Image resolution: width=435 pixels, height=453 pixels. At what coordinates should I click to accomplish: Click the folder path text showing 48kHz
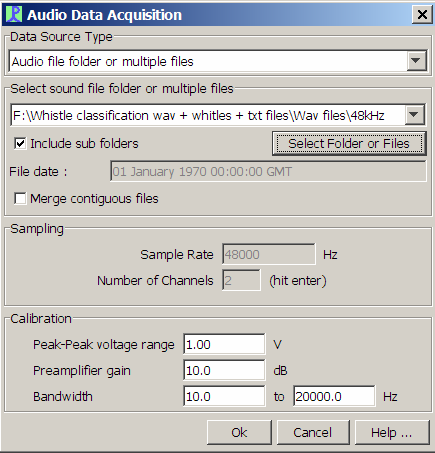coord(199,115)
